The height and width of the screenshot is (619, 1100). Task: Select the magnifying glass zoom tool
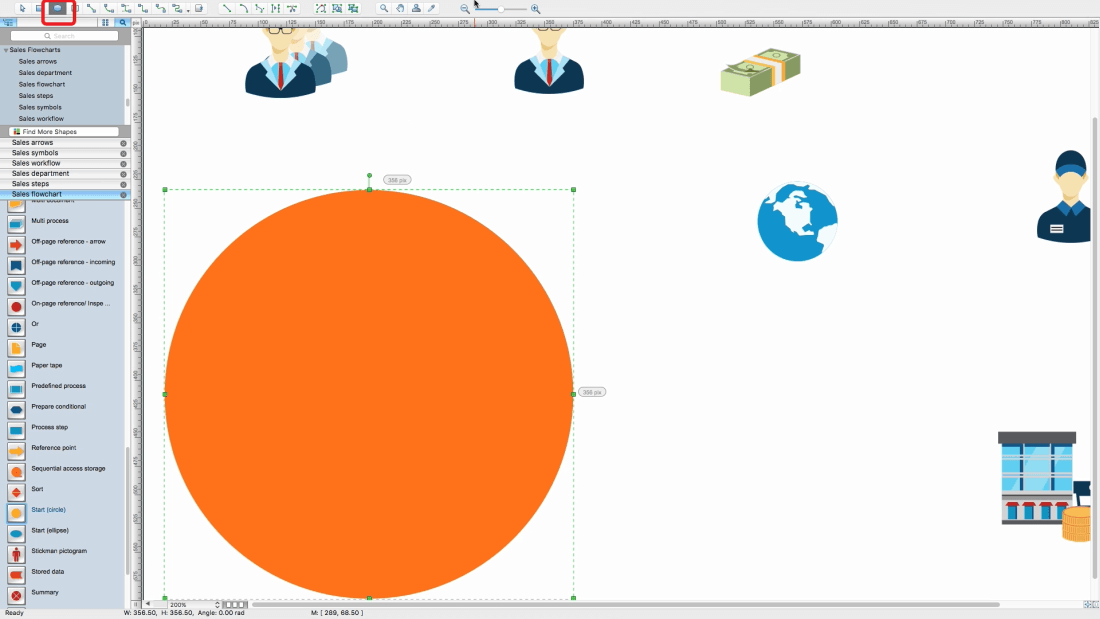(384, 8)
